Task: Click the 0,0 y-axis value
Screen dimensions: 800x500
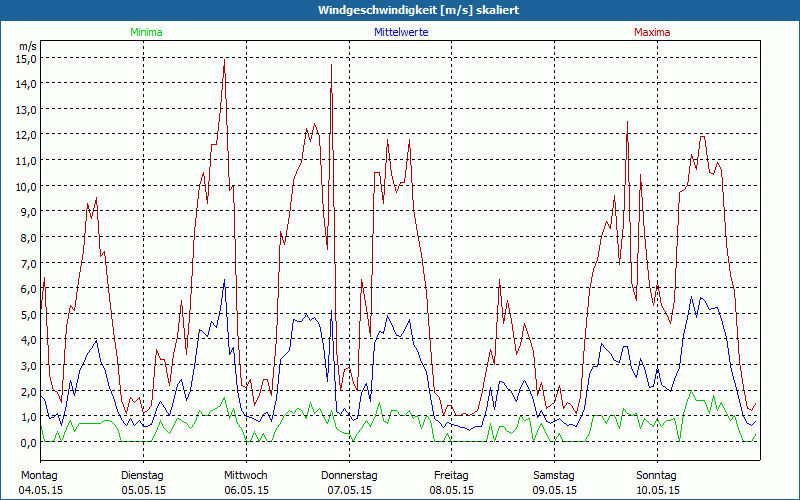Action: pyautogui.click(x=27, y=442)
